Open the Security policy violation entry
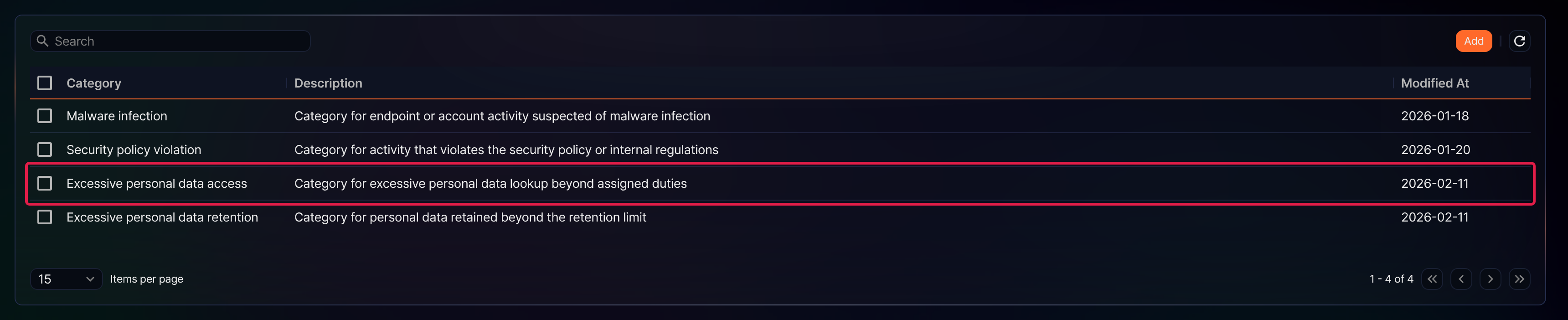1568x320 pixels. [x=780, y=150]
